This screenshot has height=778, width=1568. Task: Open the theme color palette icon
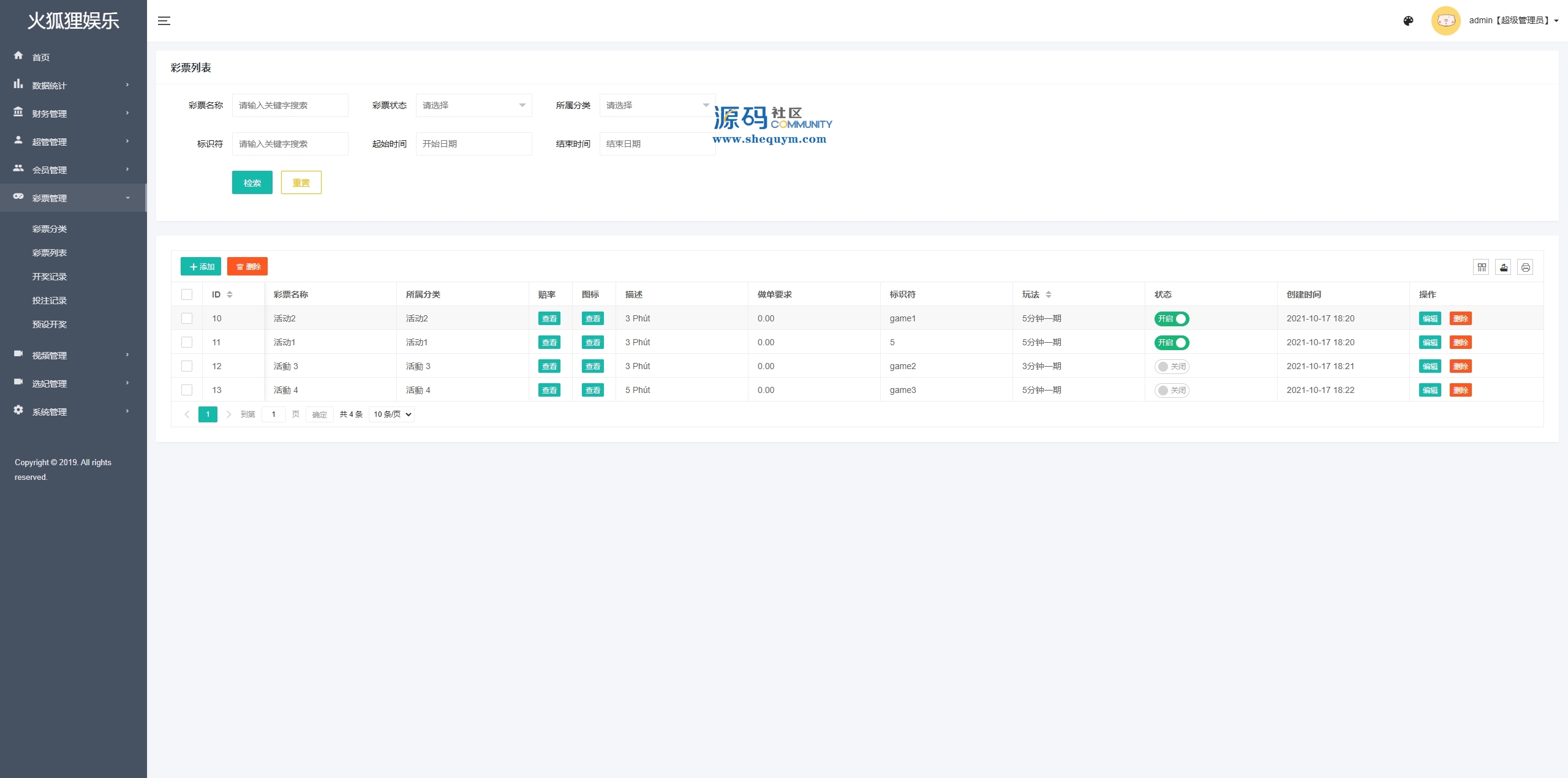click(1408, 21)
